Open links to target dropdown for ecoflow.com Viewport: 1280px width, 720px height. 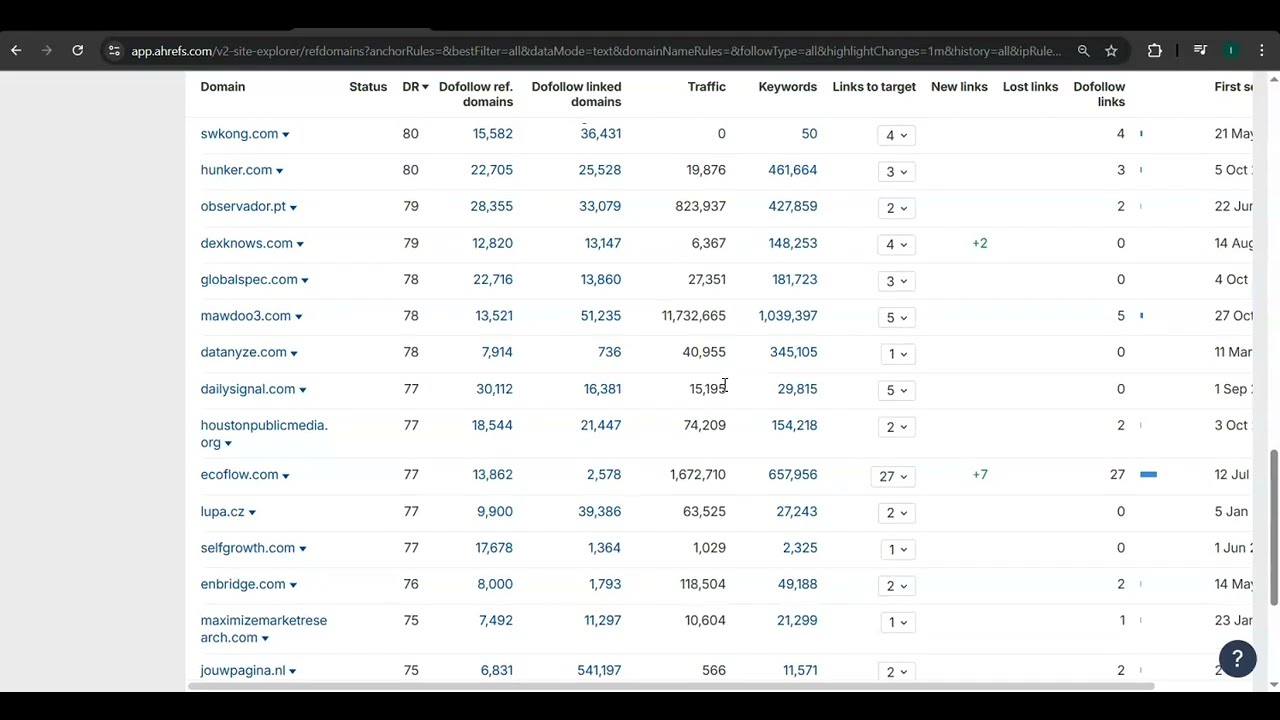(893, 476)
